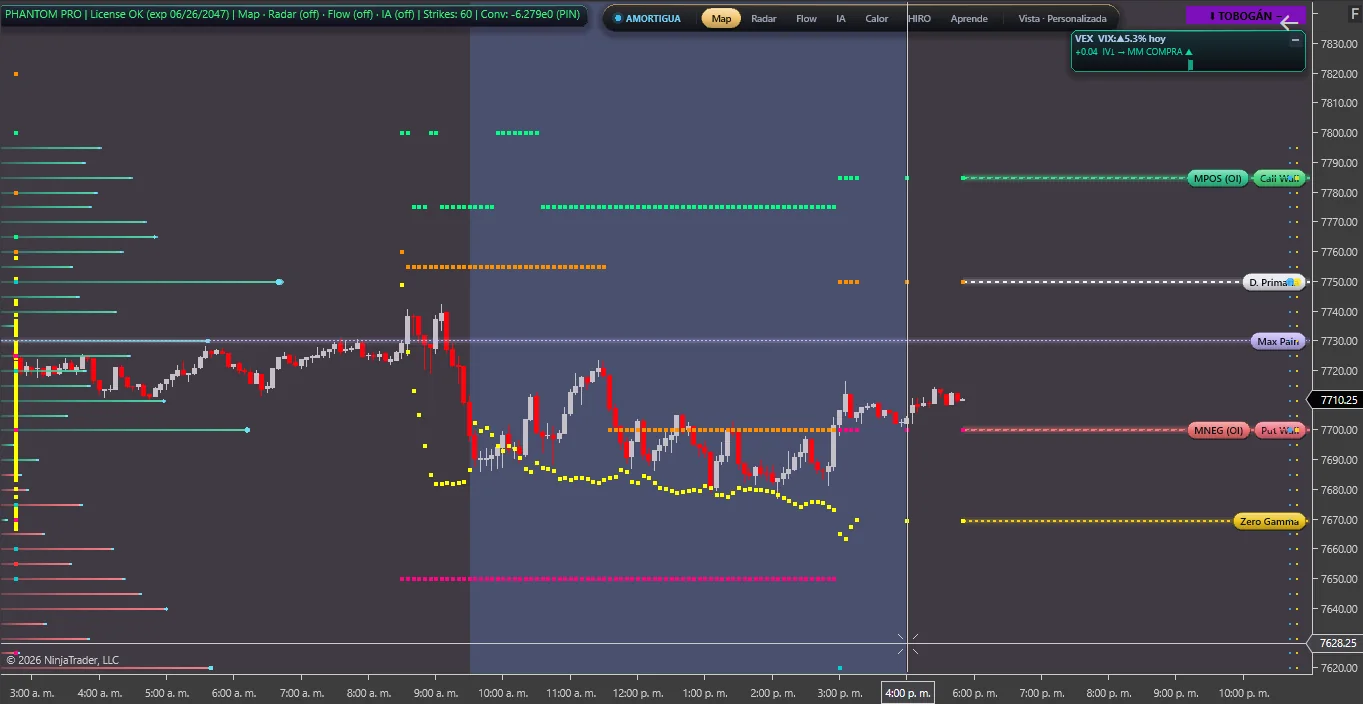Click the current price marker 7710.25
The height and width of the screenshot is (704, 1363).
click(x=1338, y=400)
